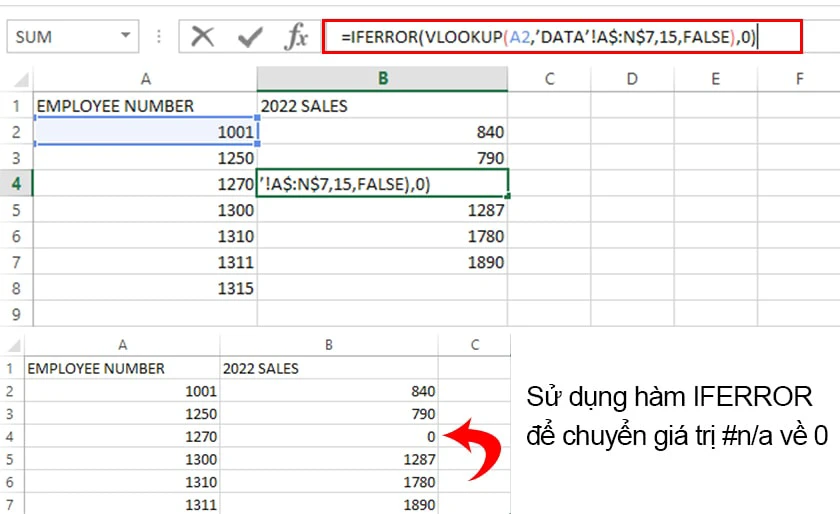Click cell B2 with value 840 in top sheet

pos(382,132)
